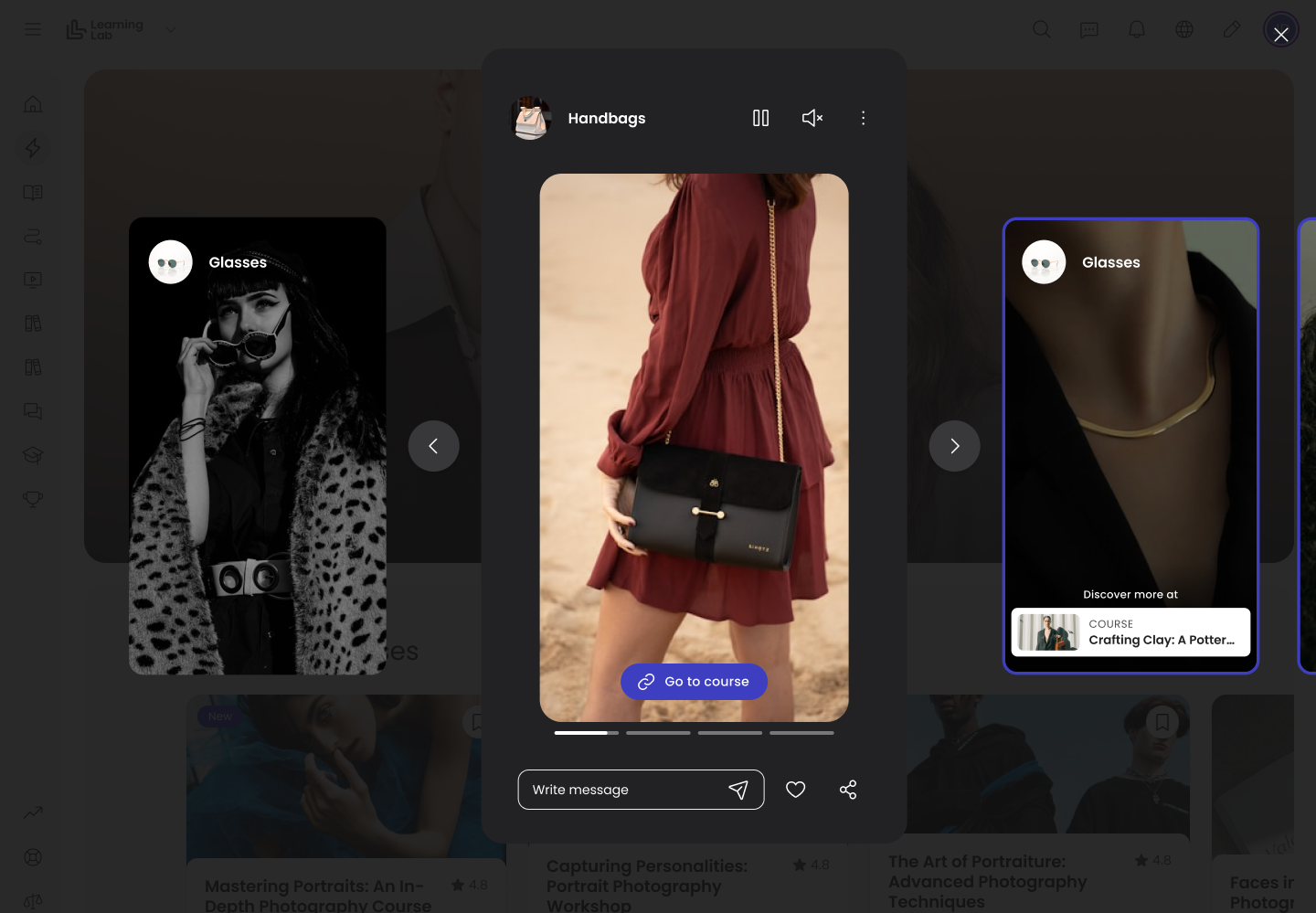Screen dimensions: 1316x913
Task: Open the balance scales sidebar icon
Action: tap(33, 902)
